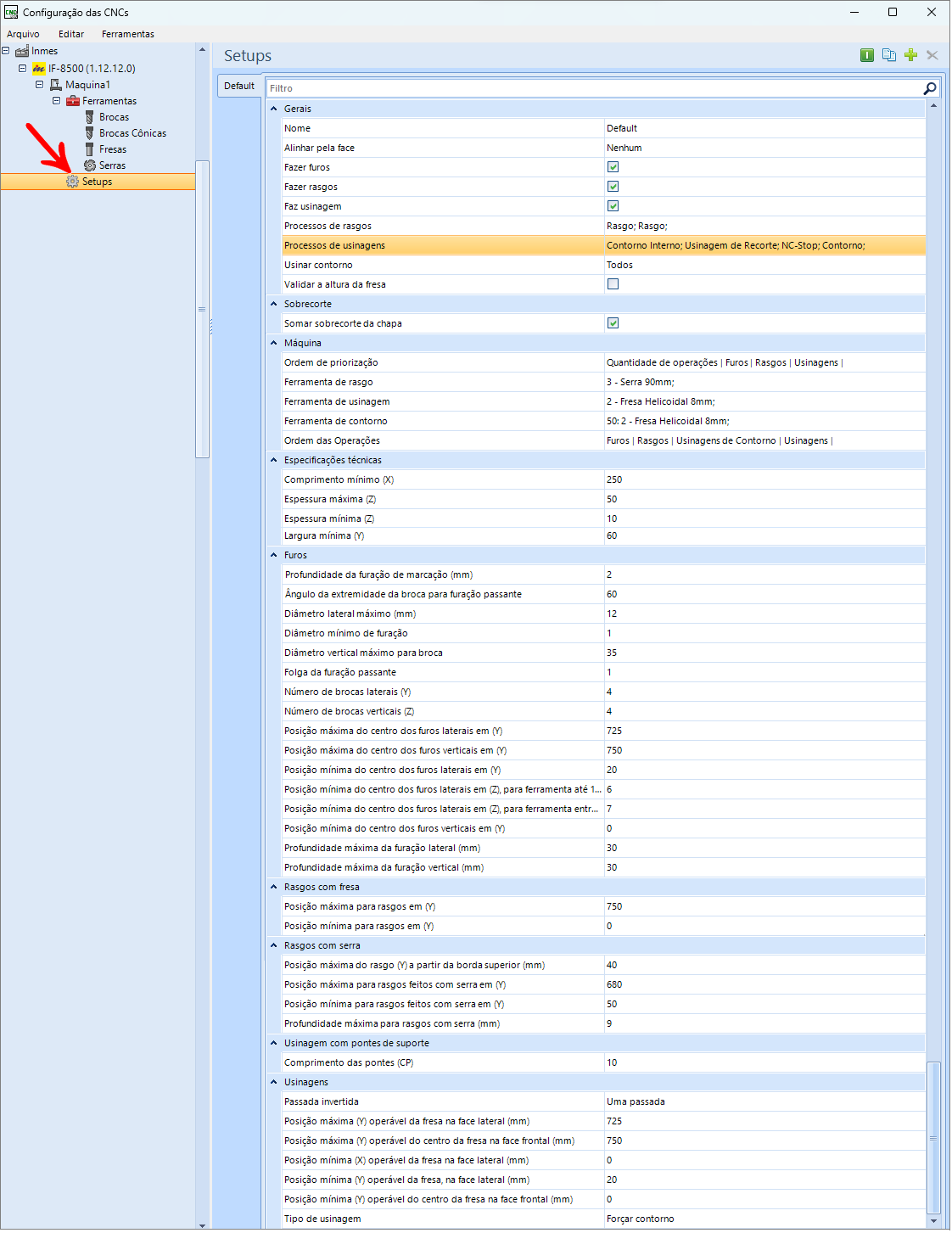The height and width of the screenshot is (1233, 952).
Task: Click the Ordem das Operações value cell
Action: coord(764,440)
